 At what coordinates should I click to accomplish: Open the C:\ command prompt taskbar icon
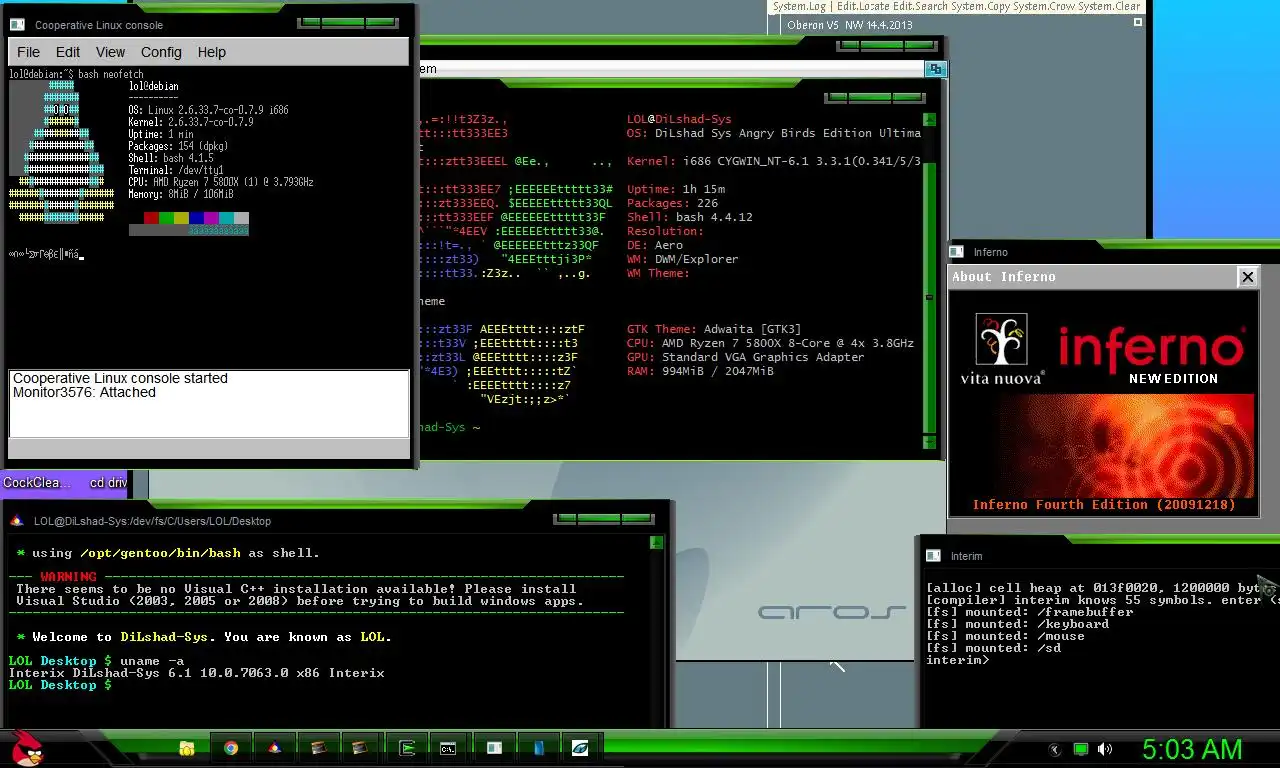coord(449,748)
